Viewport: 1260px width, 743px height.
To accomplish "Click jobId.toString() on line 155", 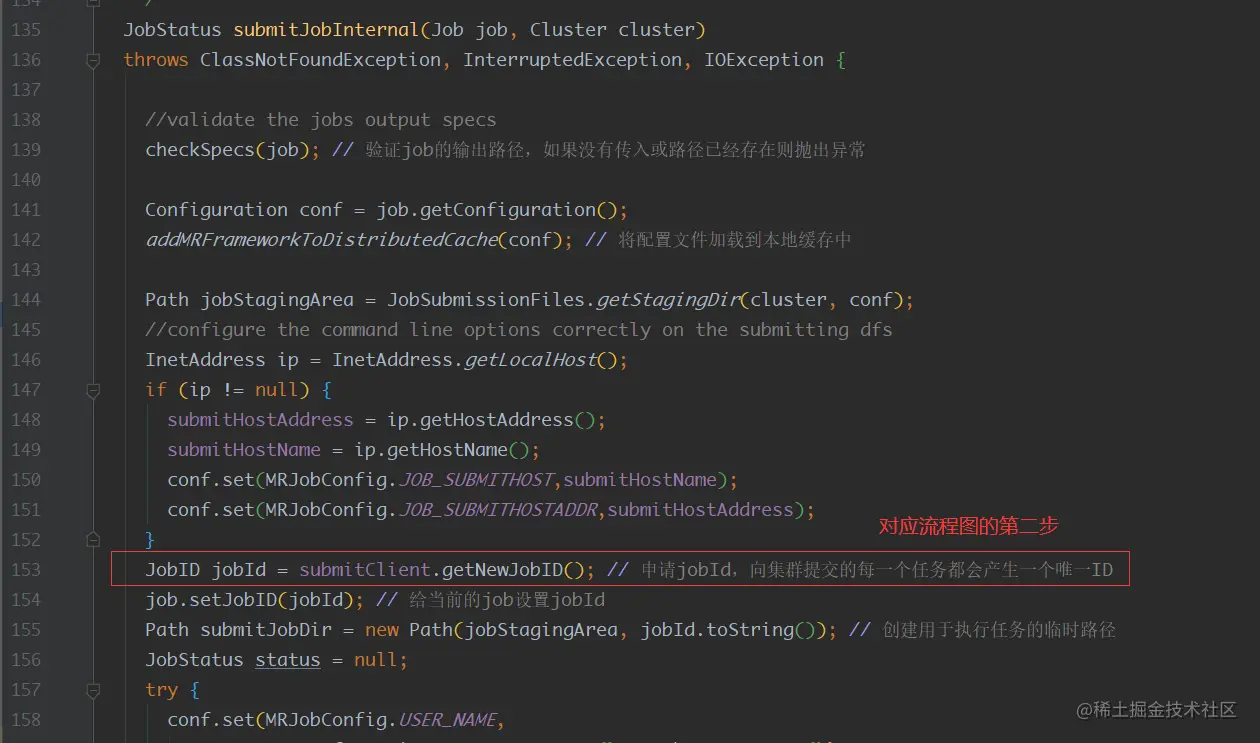I will pos(729,630).
